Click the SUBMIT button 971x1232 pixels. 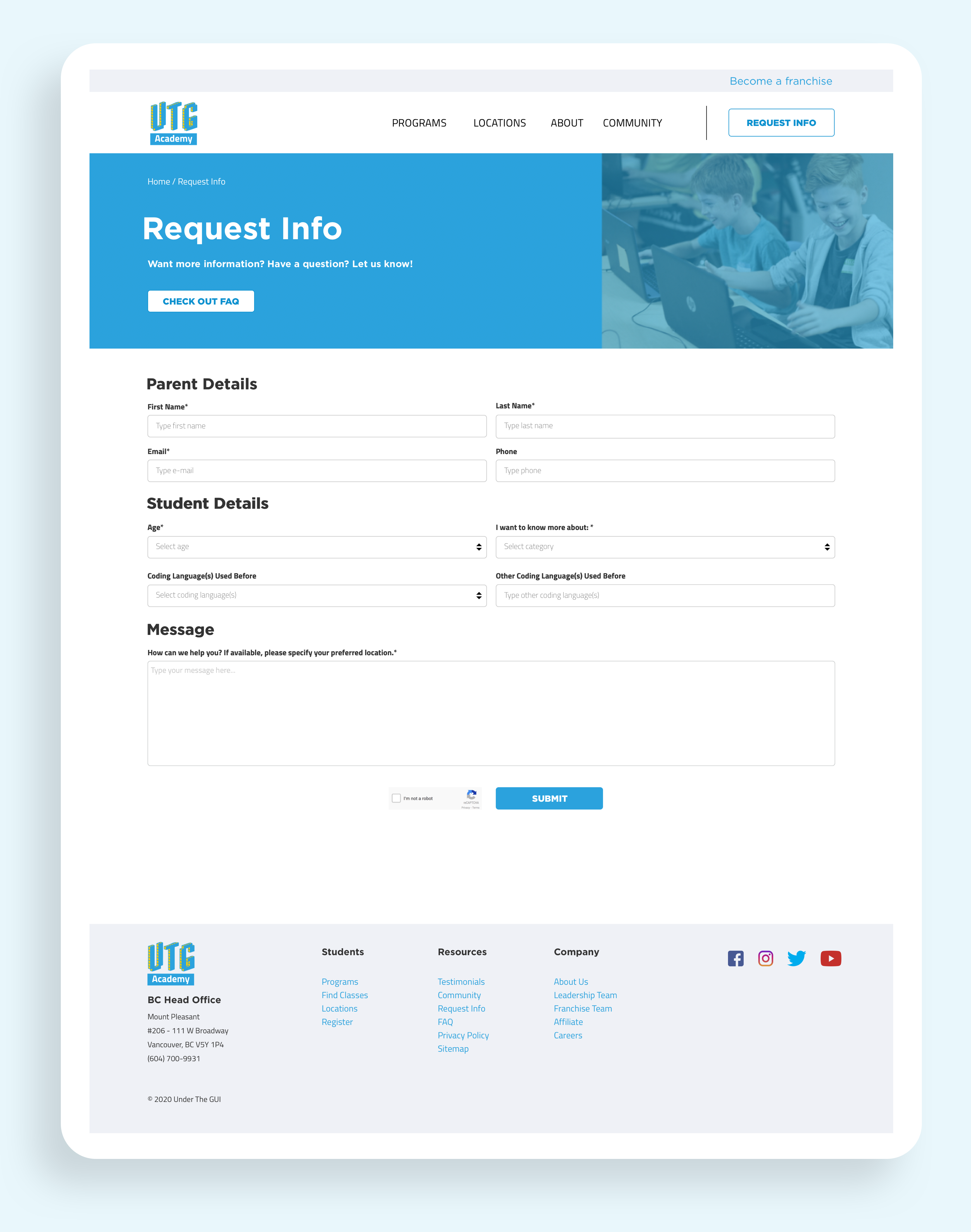549,798
